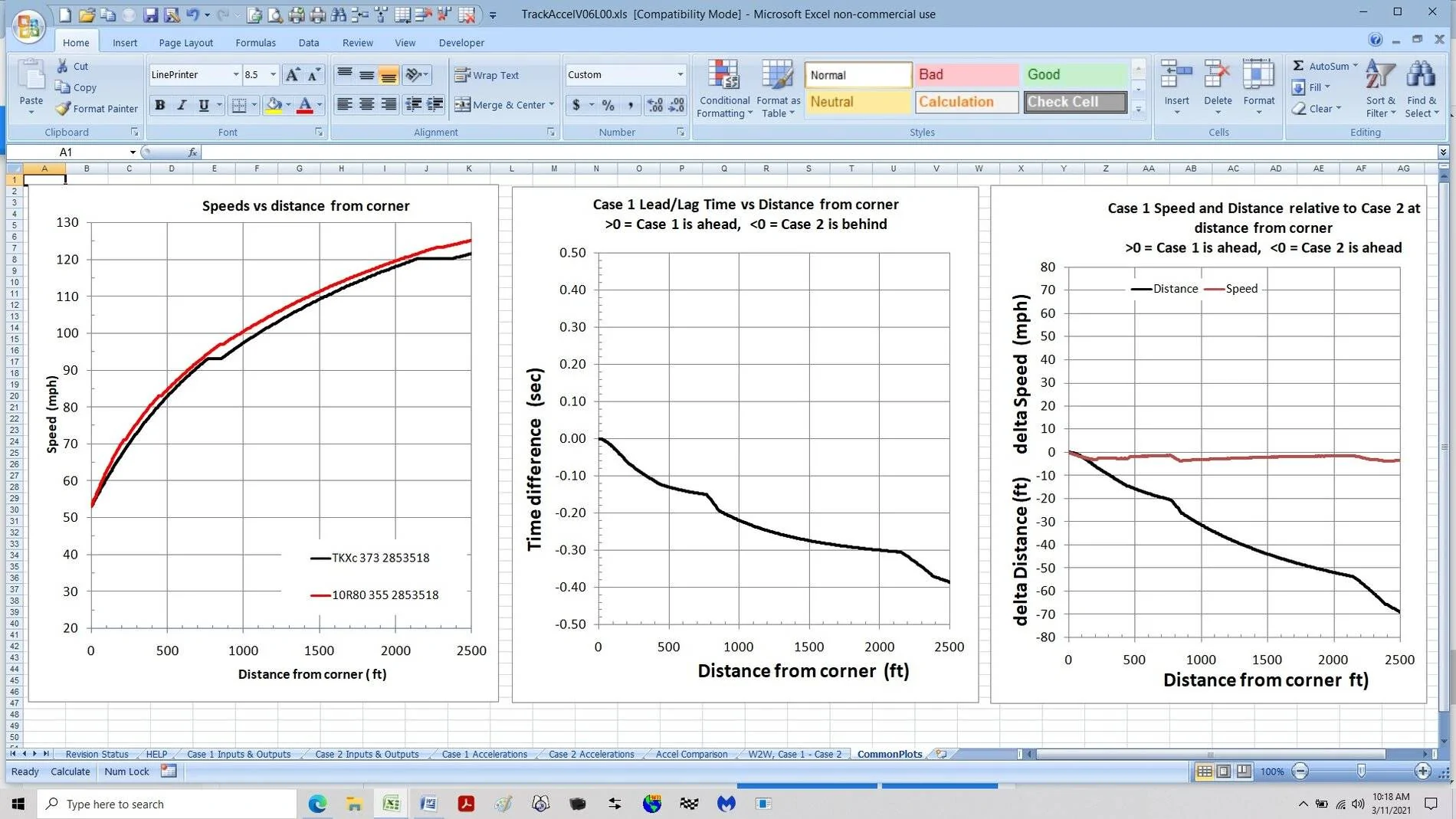Expand the Fill dropdown
Screen dimensions: 1456x819
coord(1326,87)
